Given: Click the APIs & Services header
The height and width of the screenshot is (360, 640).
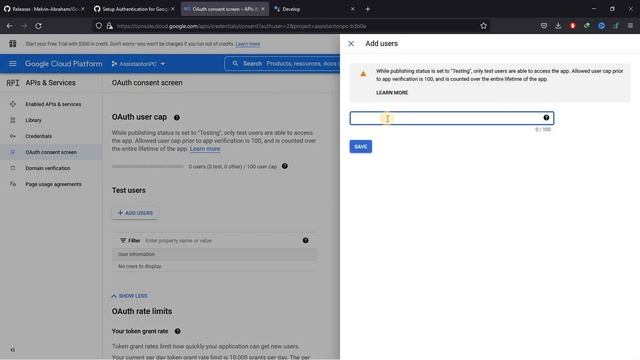Looking at the screenshot, I should (51, 83).
